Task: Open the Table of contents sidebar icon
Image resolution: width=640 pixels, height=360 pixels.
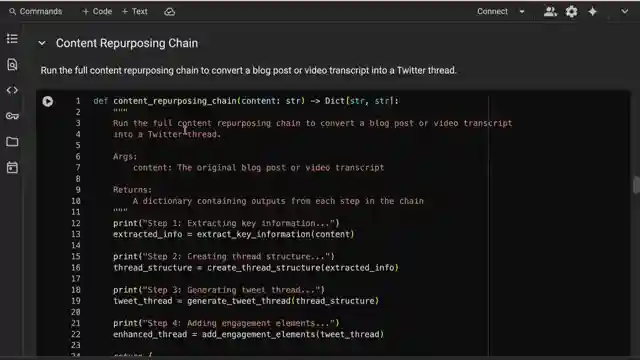Action: [12, 39]
